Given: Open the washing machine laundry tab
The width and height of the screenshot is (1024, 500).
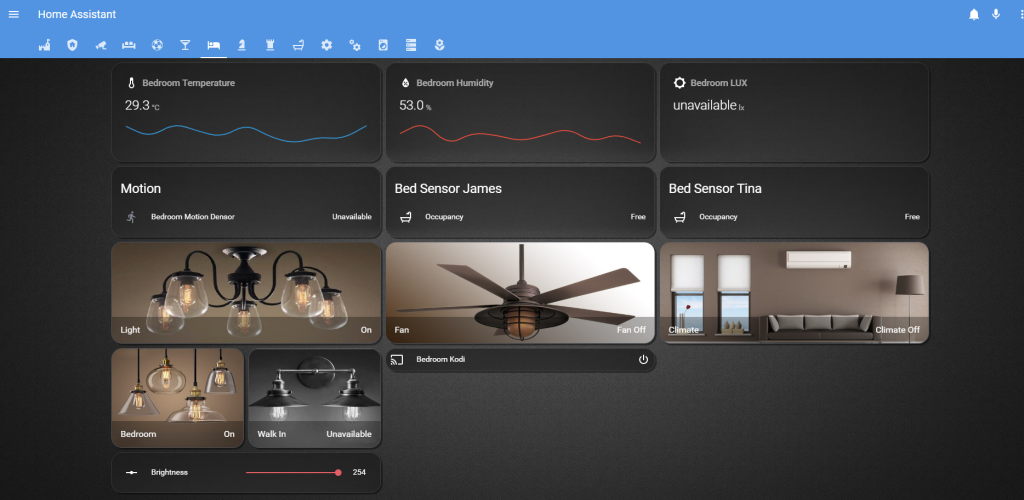Looking at the screenshot, I should (x=383, y=45).
